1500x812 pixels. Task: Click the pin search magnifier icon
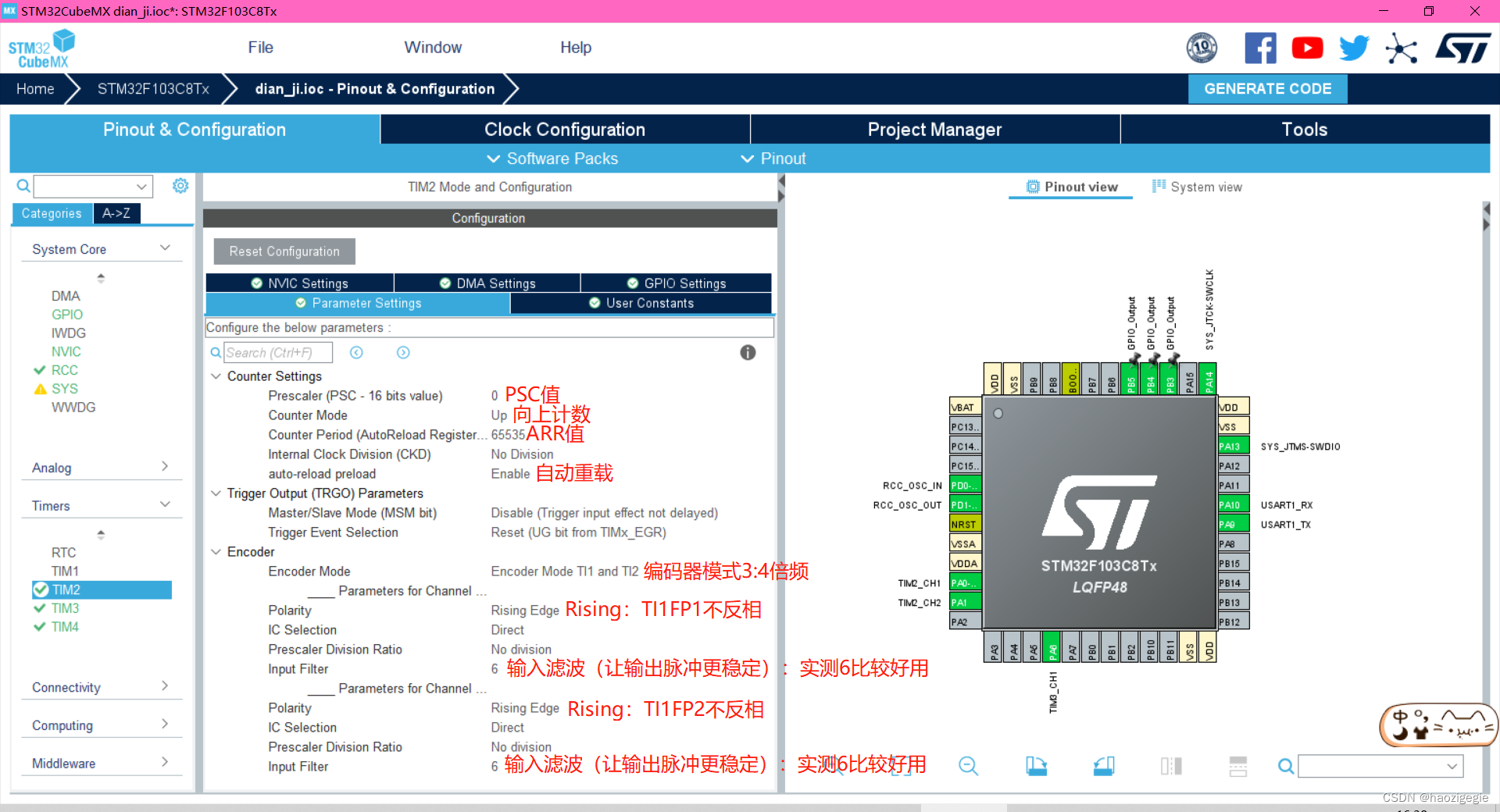tap(1285, 766)
